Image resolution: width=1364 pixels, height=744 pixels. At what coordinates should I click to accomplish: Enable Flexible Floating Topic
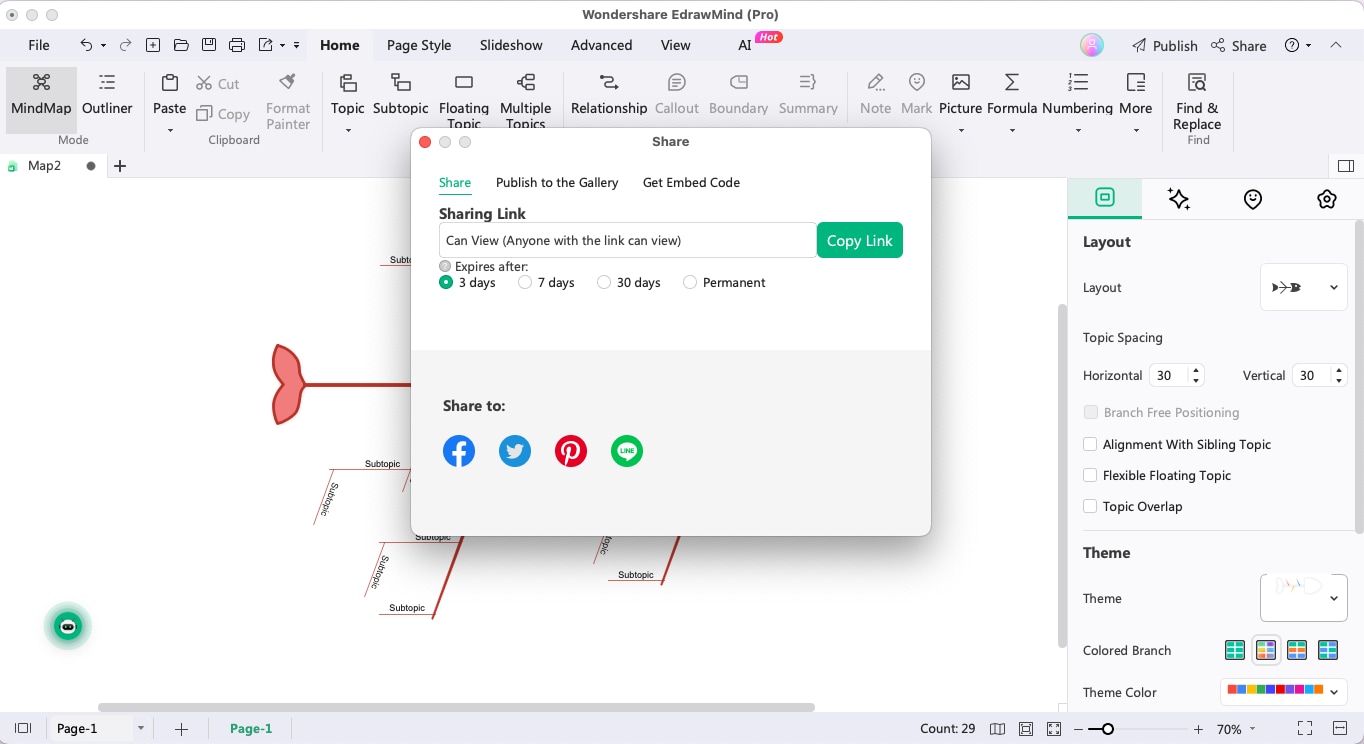pos(1090,475)
